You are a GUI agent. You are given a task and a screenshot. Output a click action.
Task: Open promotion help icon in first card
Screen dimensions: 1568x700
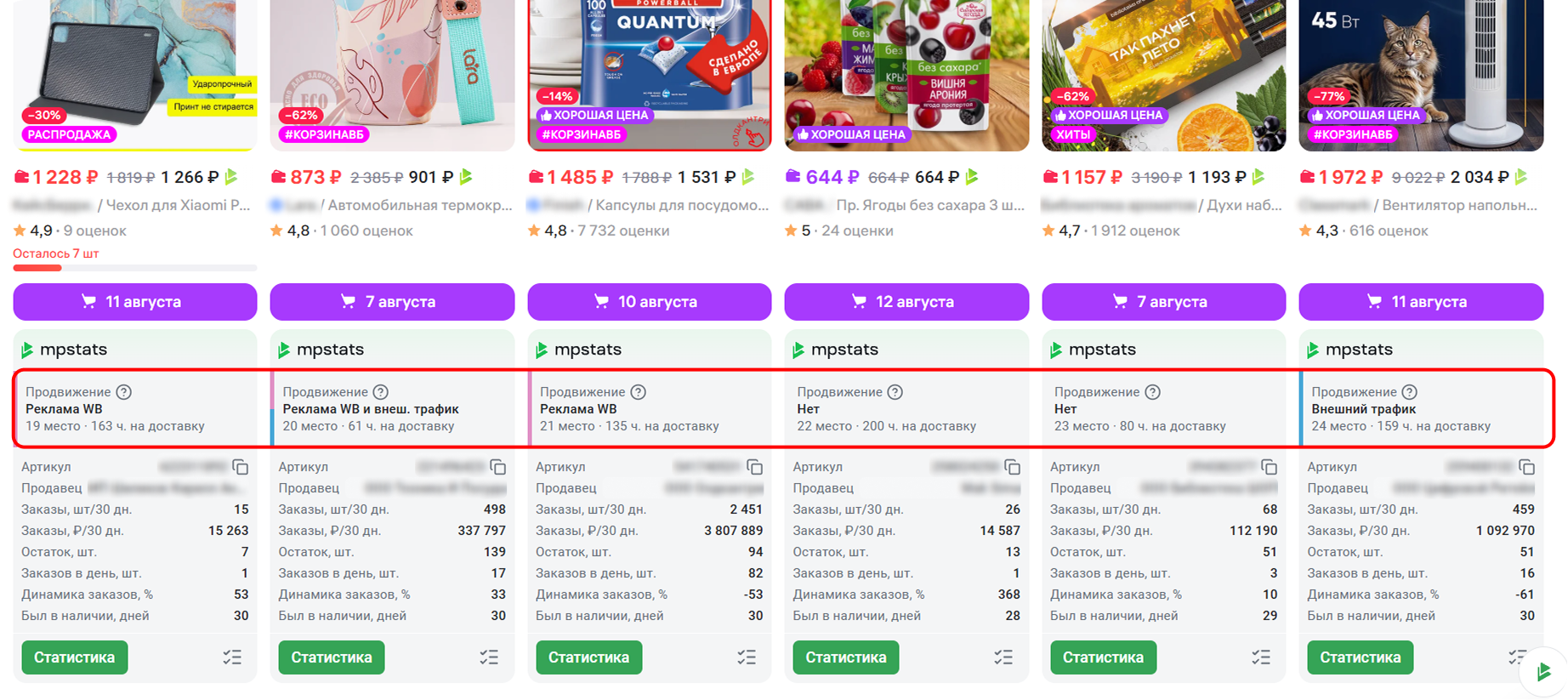tap(124, 392)
